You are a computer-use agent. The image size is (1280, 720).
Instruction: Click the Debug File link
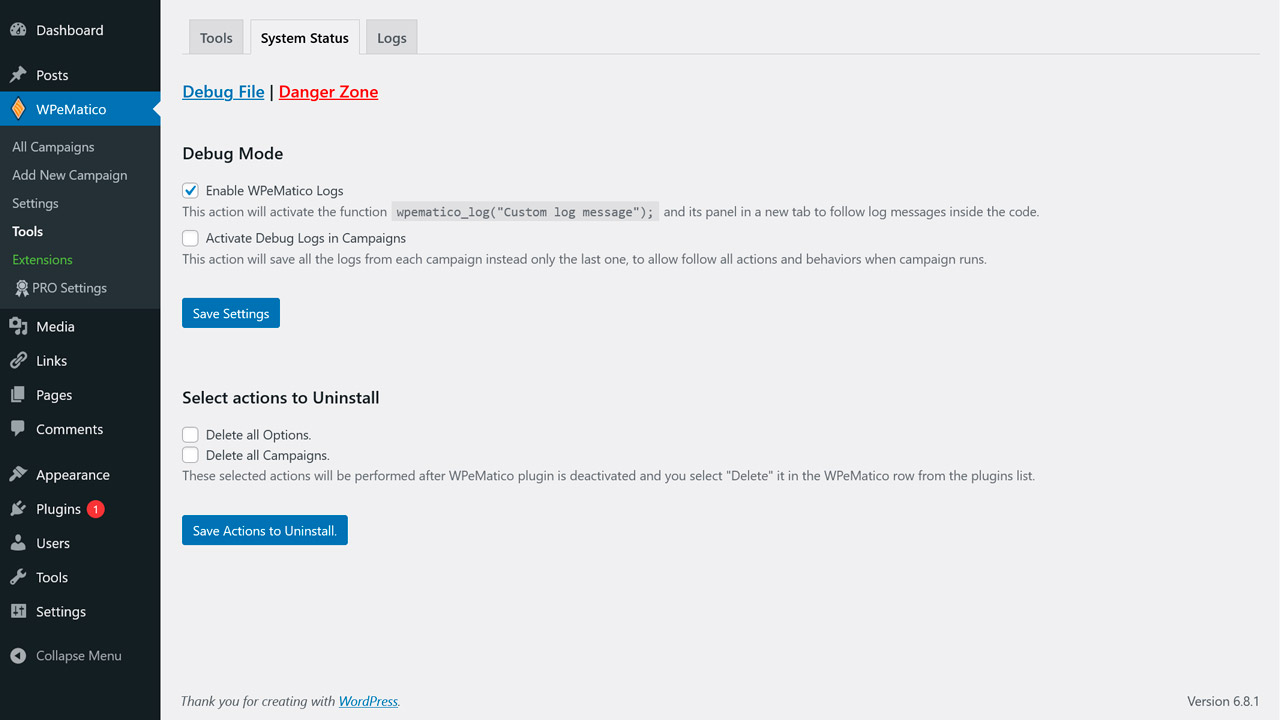tap(223, 92)
